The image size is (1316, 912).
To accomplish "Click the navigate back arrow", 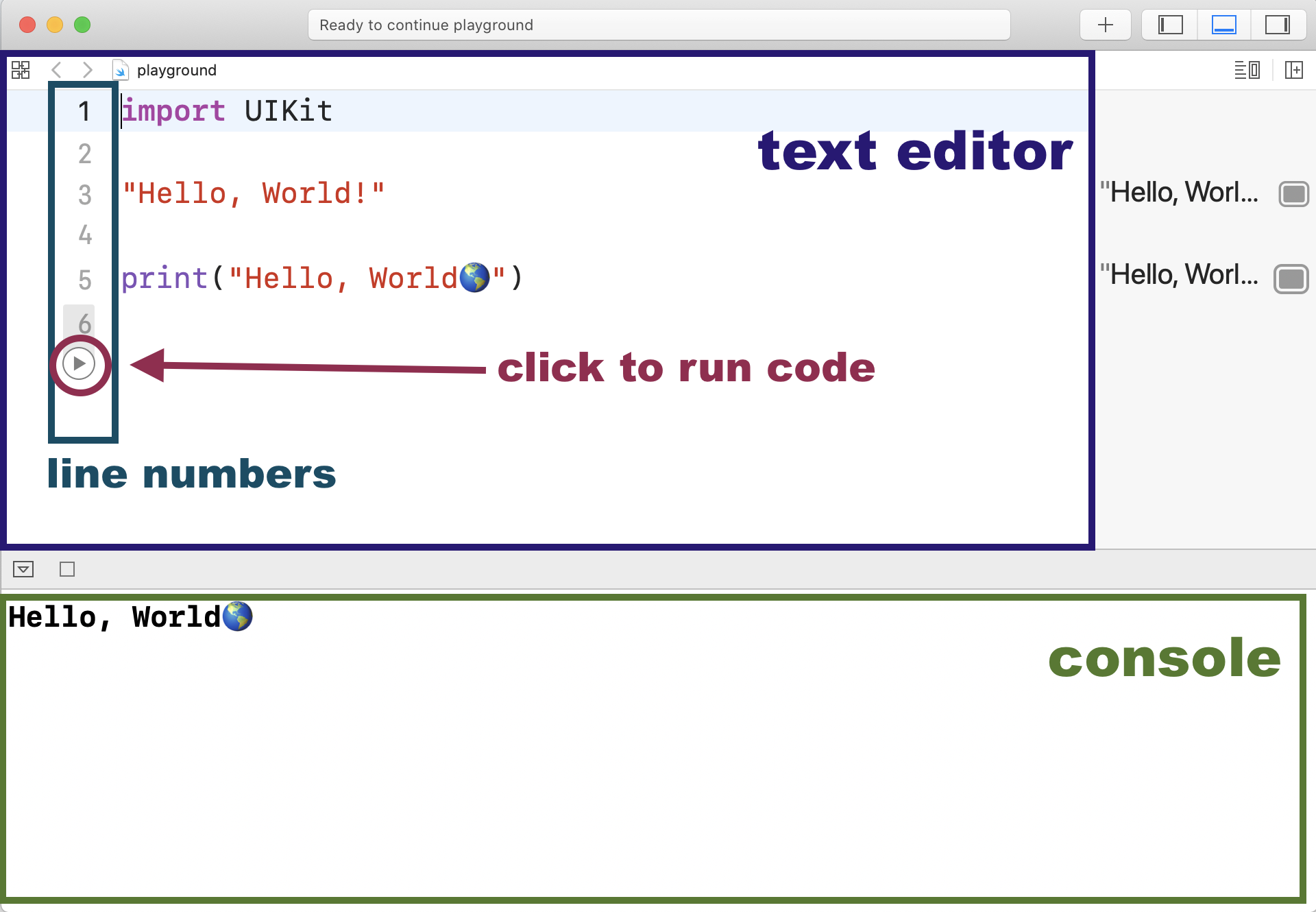I will [57, 69].
